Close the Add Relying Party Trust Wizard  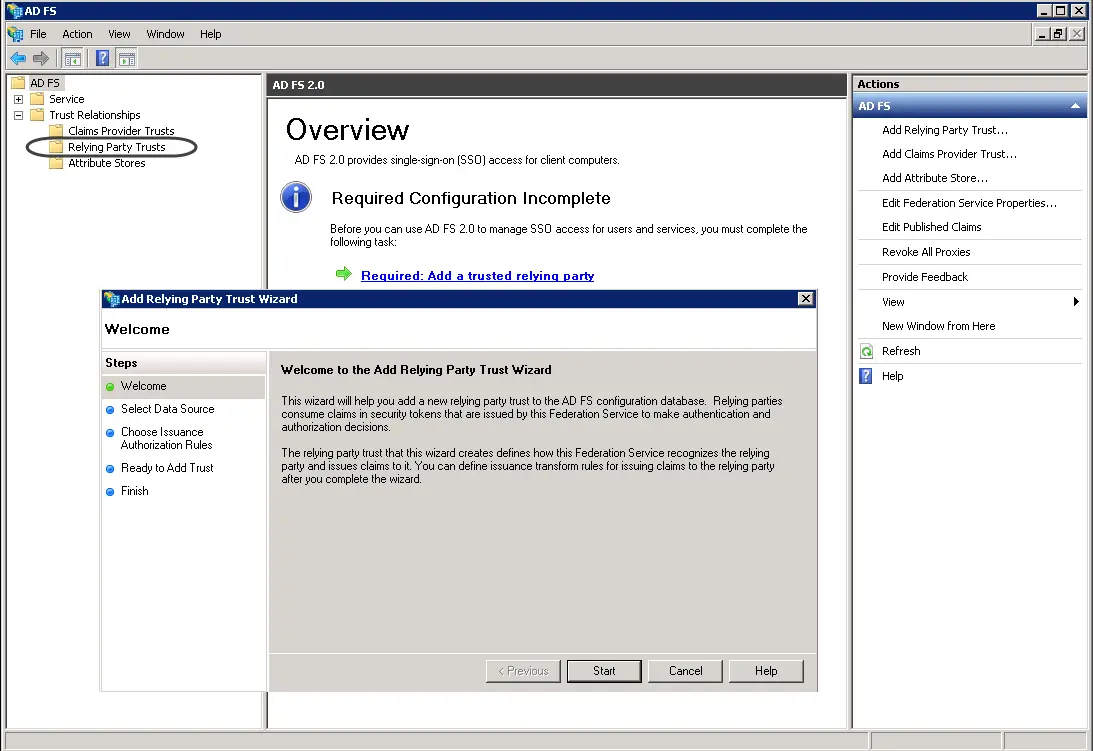[805, 298]
